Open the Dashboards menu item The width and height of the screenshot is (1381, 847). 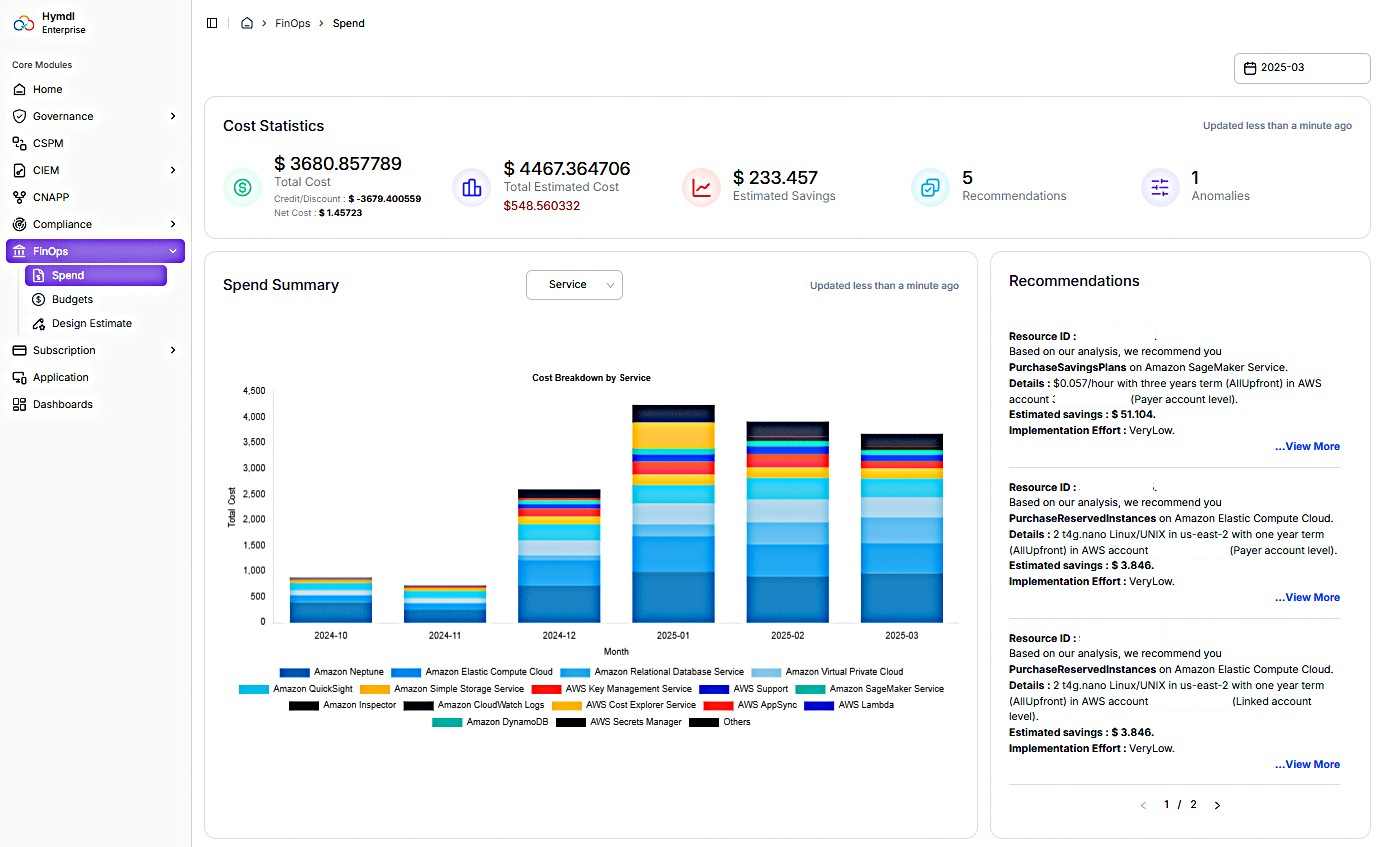tap(96, 404)
